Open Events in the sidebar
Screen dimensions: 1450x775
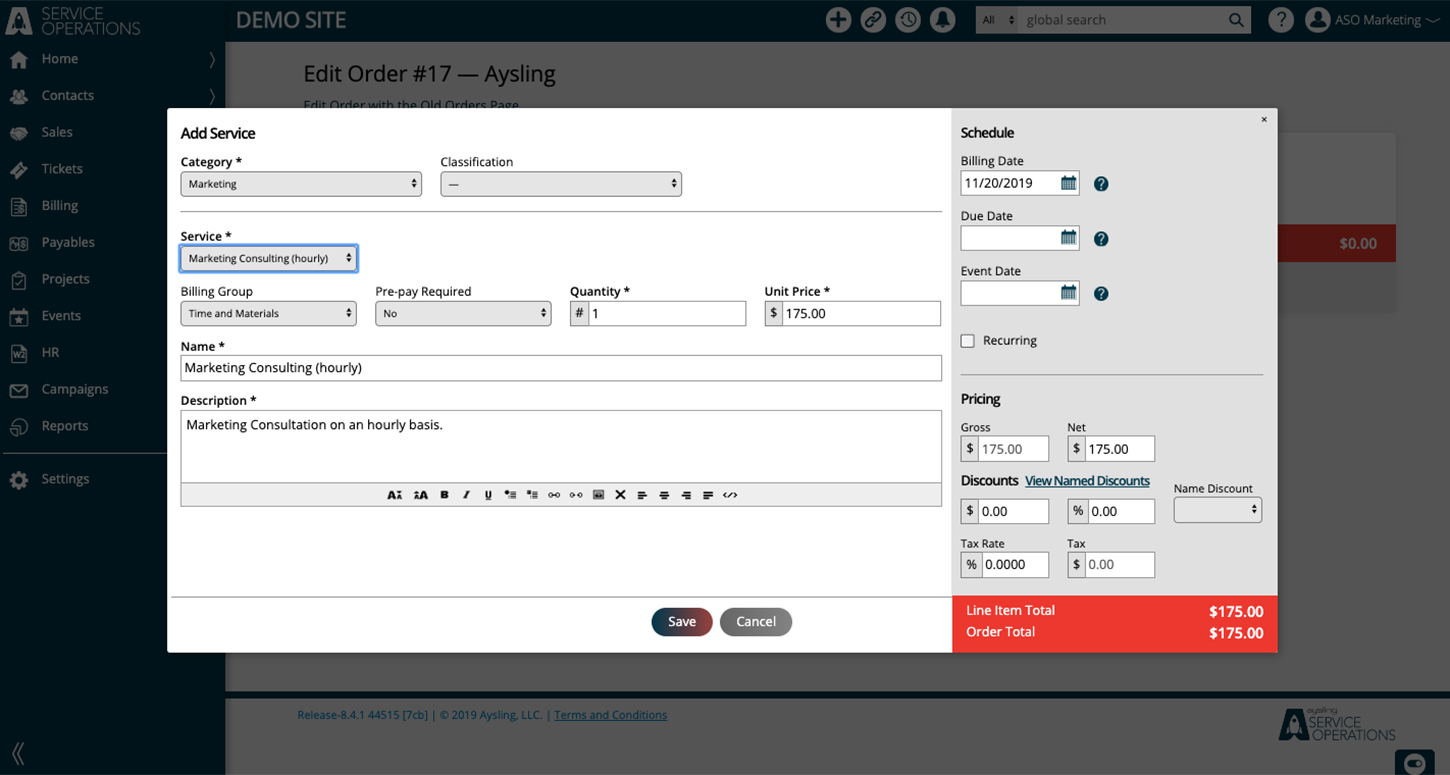(61, 316)
